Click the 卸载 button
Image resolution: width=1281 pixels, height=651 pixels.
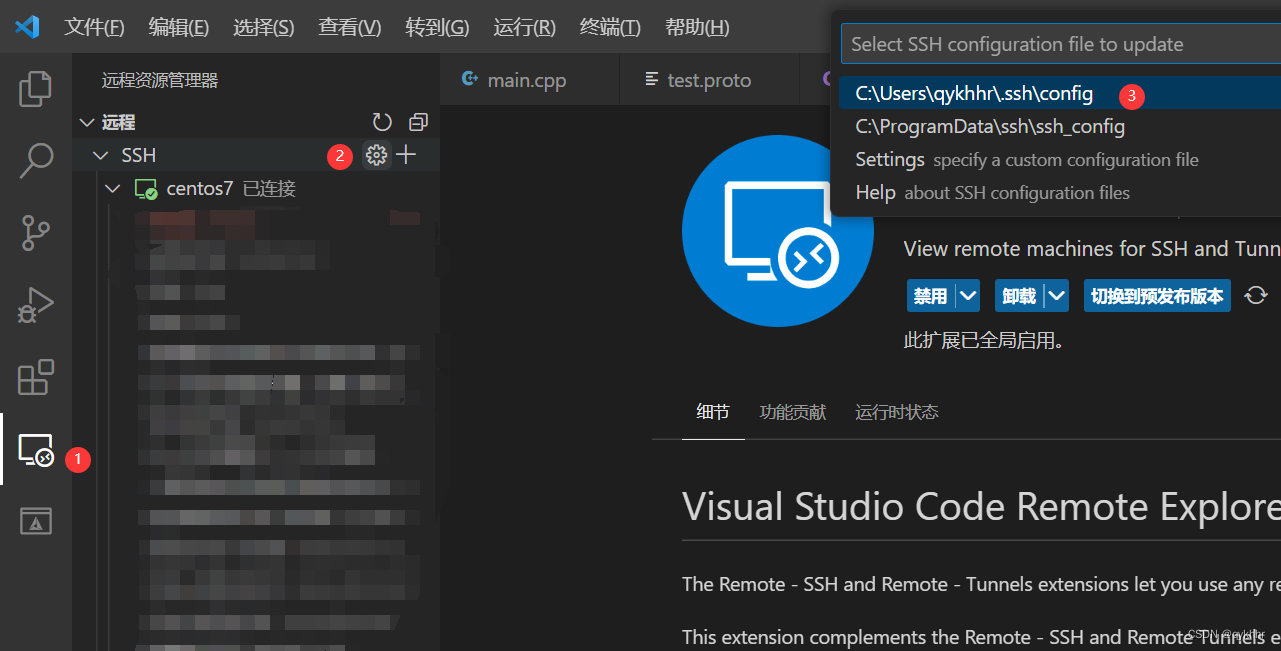pos(1019,296)
